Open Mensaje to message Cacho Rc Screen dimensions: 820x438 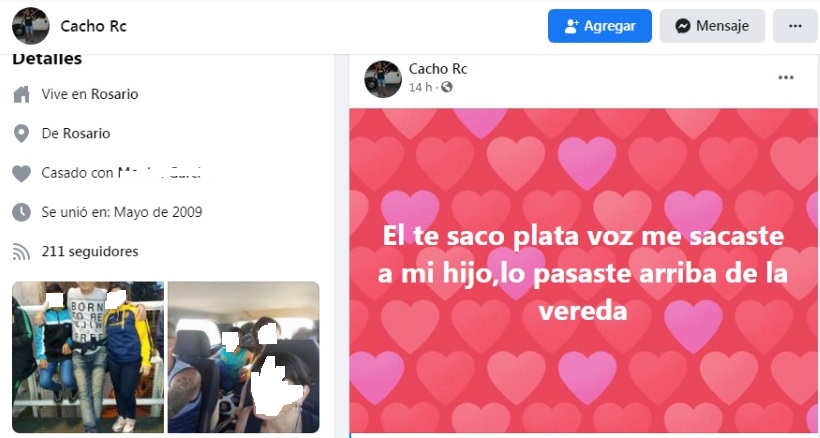click(712, 26)
